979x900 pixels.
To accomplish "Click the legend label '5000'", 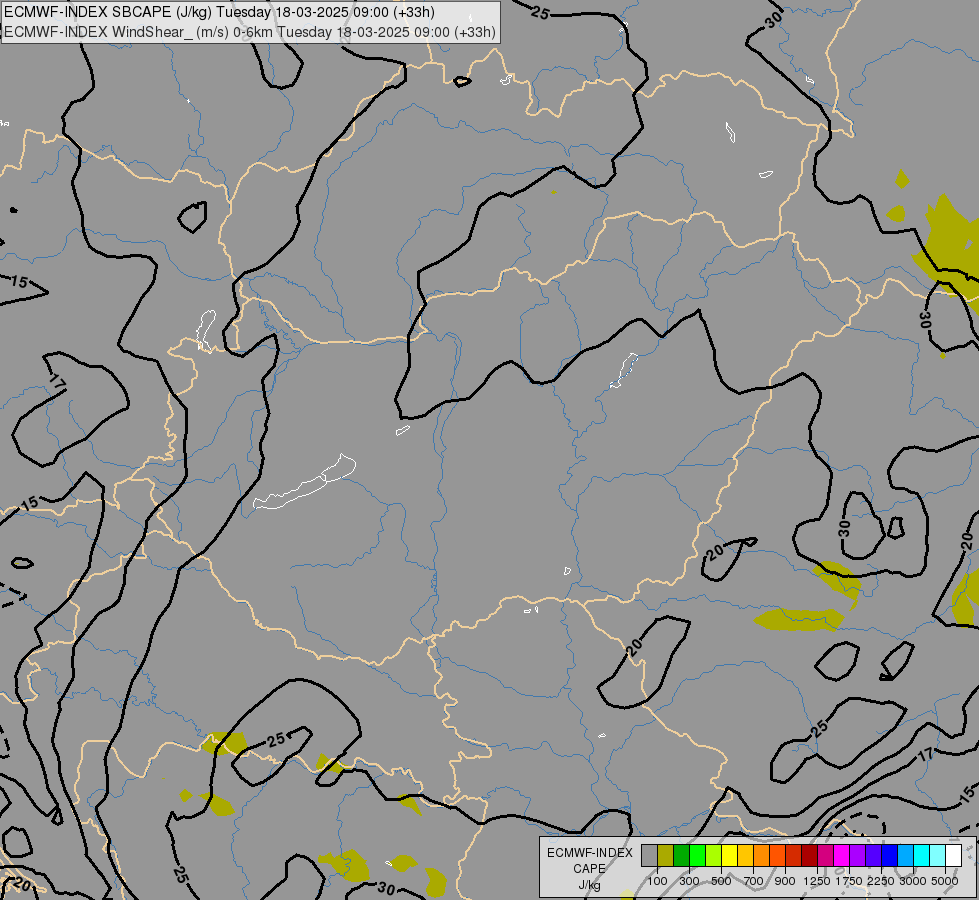I will click(944, 881).
